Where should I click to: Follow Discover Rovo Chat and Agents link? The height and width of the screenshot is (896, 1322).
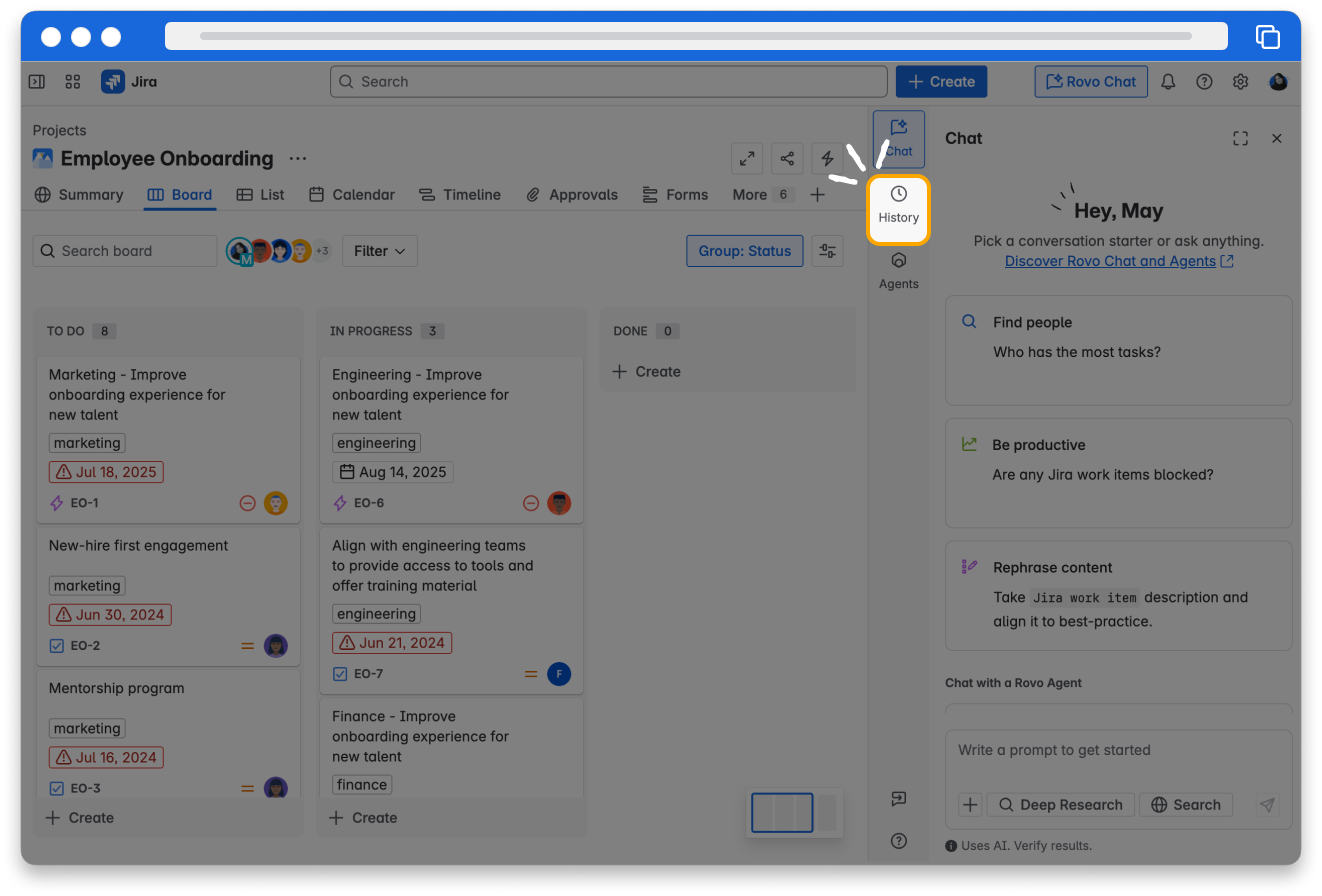pyautogui.click(x=1119, y=261)
